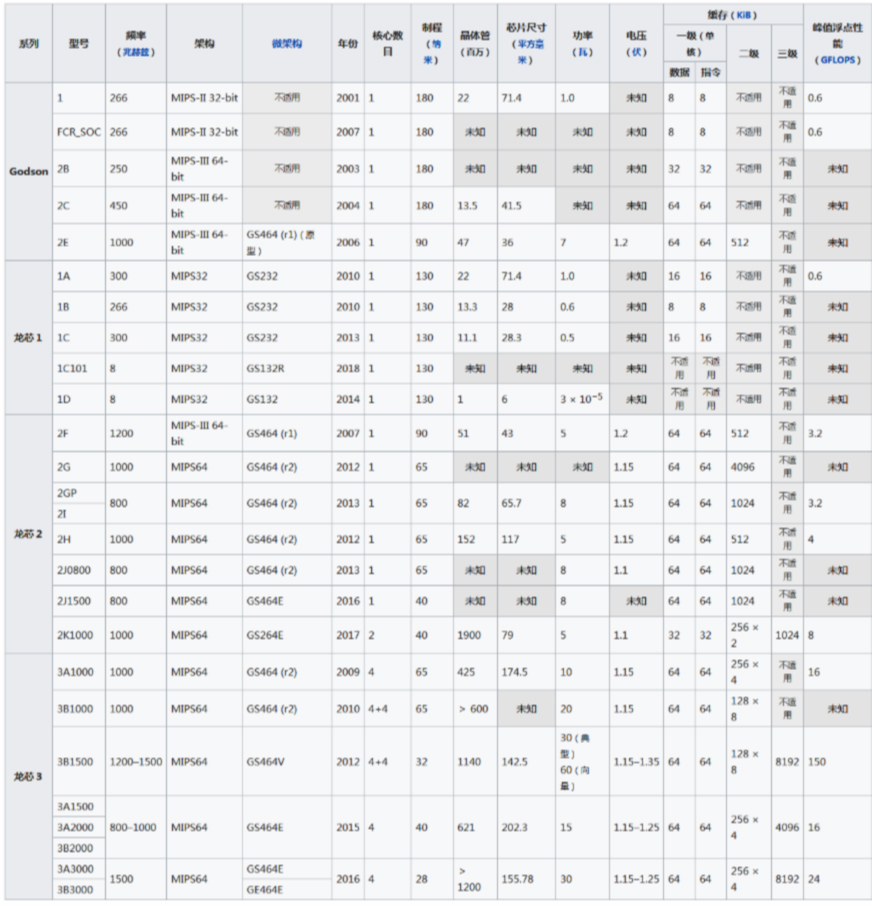The image size is (872, 906).
Task: Select the 1C101 model cell
Action: [79, 368]
